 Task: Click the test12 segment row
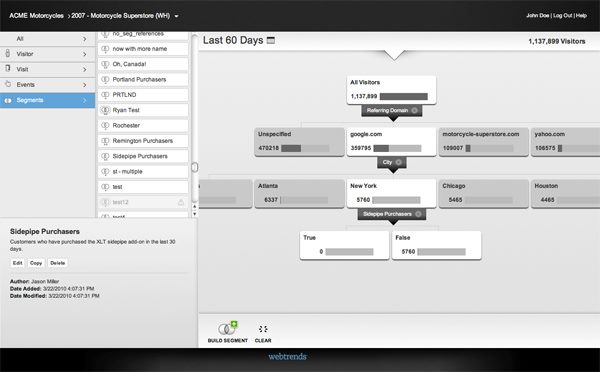coord(143,202)
